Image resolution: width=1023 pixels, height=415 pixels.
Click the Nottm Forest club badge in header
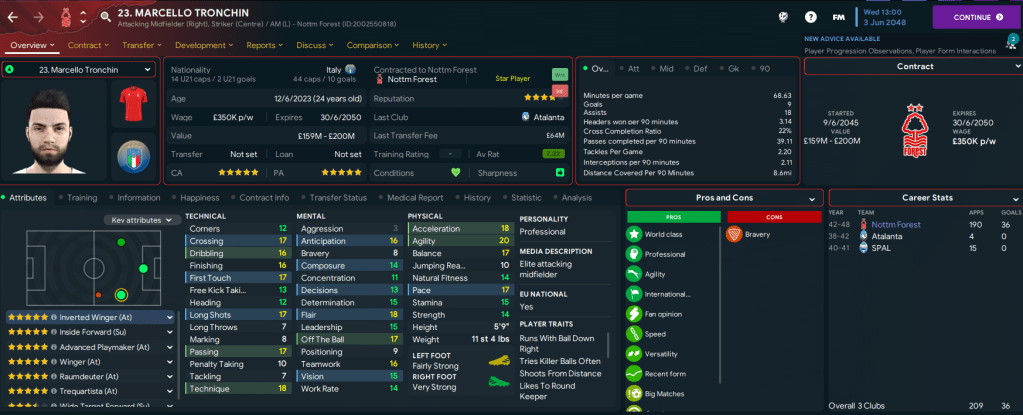[x=66, y=17]
